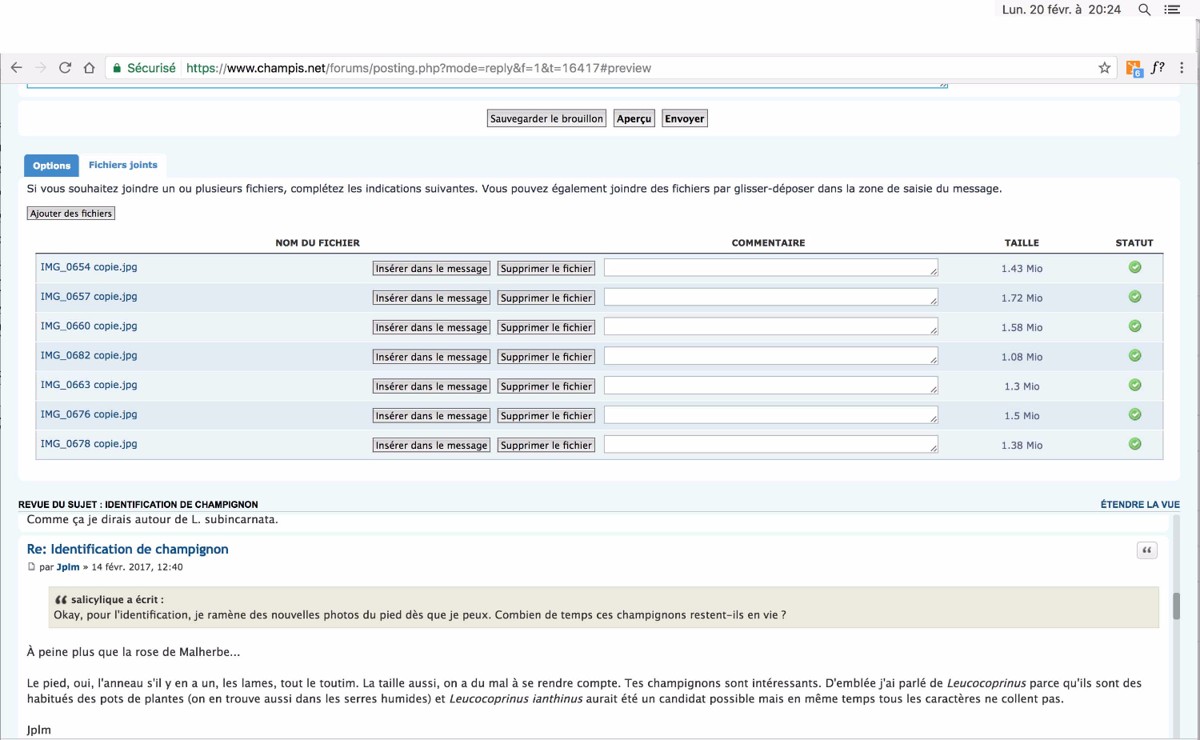Image resolution: width=1200 pixels, height=740 pixels.
Task: Open Chrome three-dot menu
Action: (1182, 68)
